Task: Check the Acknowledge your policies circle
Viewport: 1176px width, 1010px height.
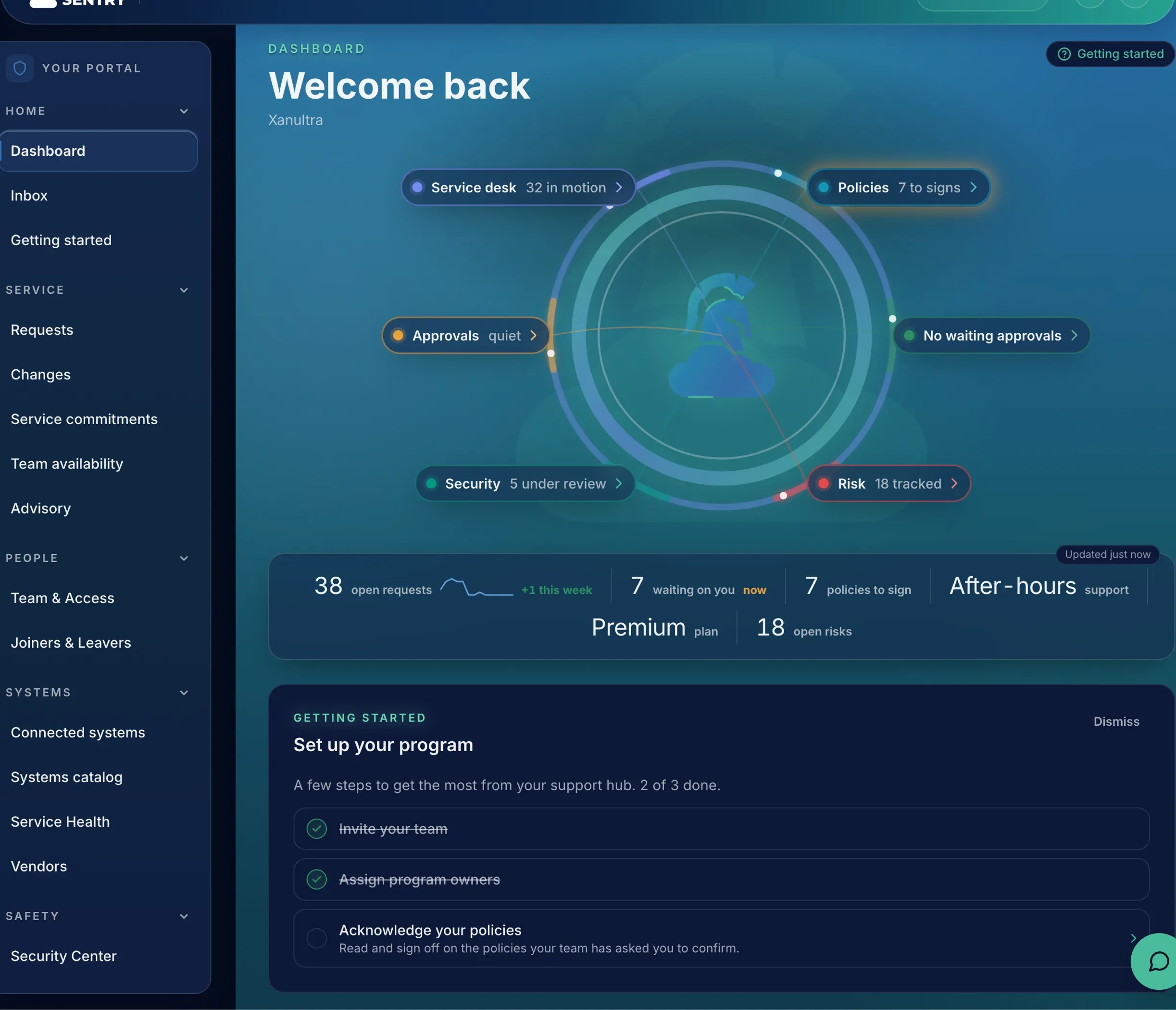Action: tap(316, 938)
